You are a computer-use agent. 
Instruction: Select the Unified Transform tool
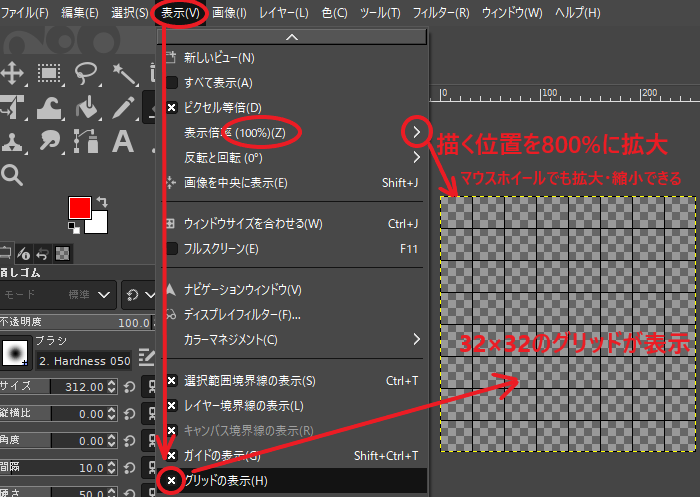[12, 107]
